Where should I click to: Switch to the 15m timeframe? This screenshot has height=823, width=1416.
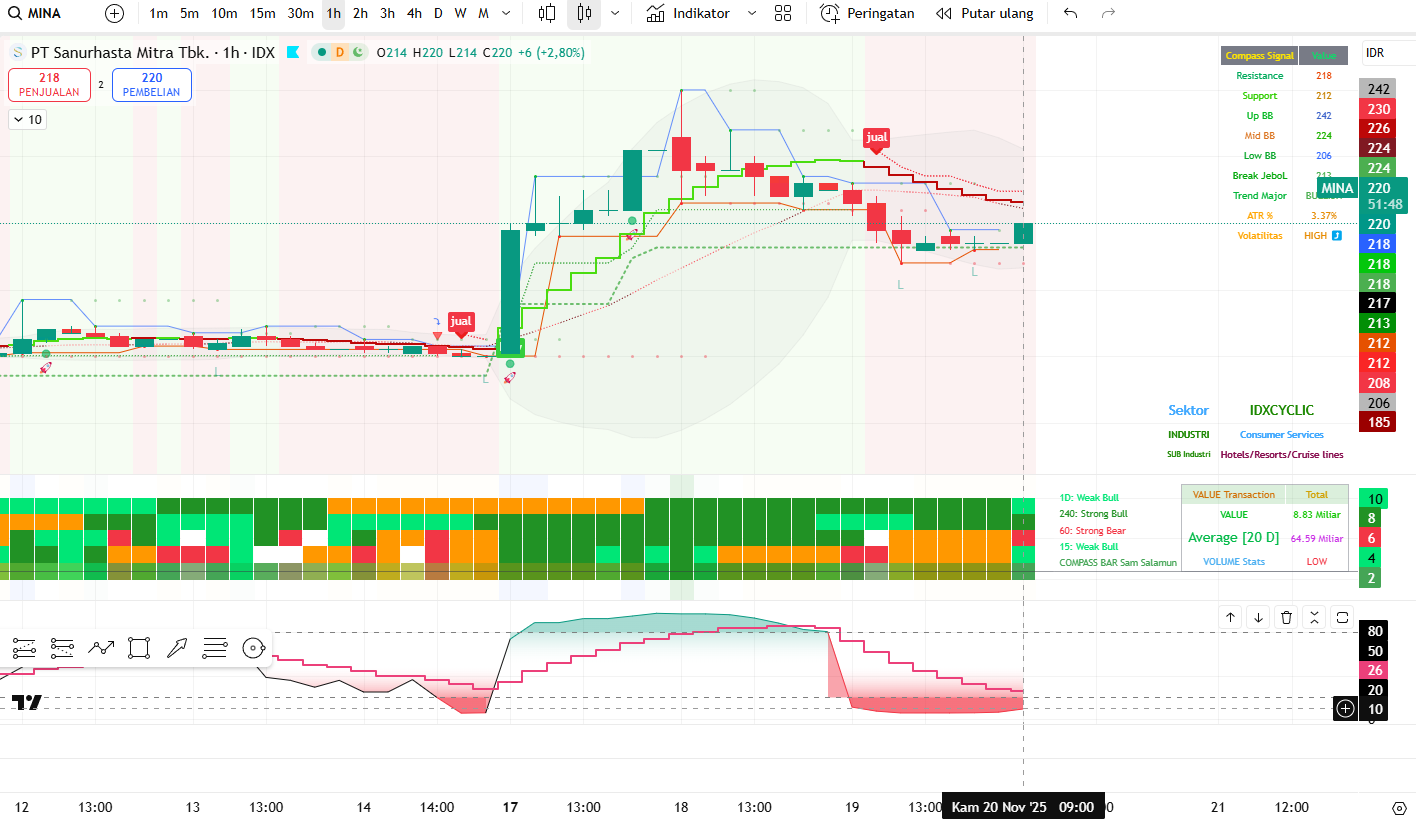[262, 13]
